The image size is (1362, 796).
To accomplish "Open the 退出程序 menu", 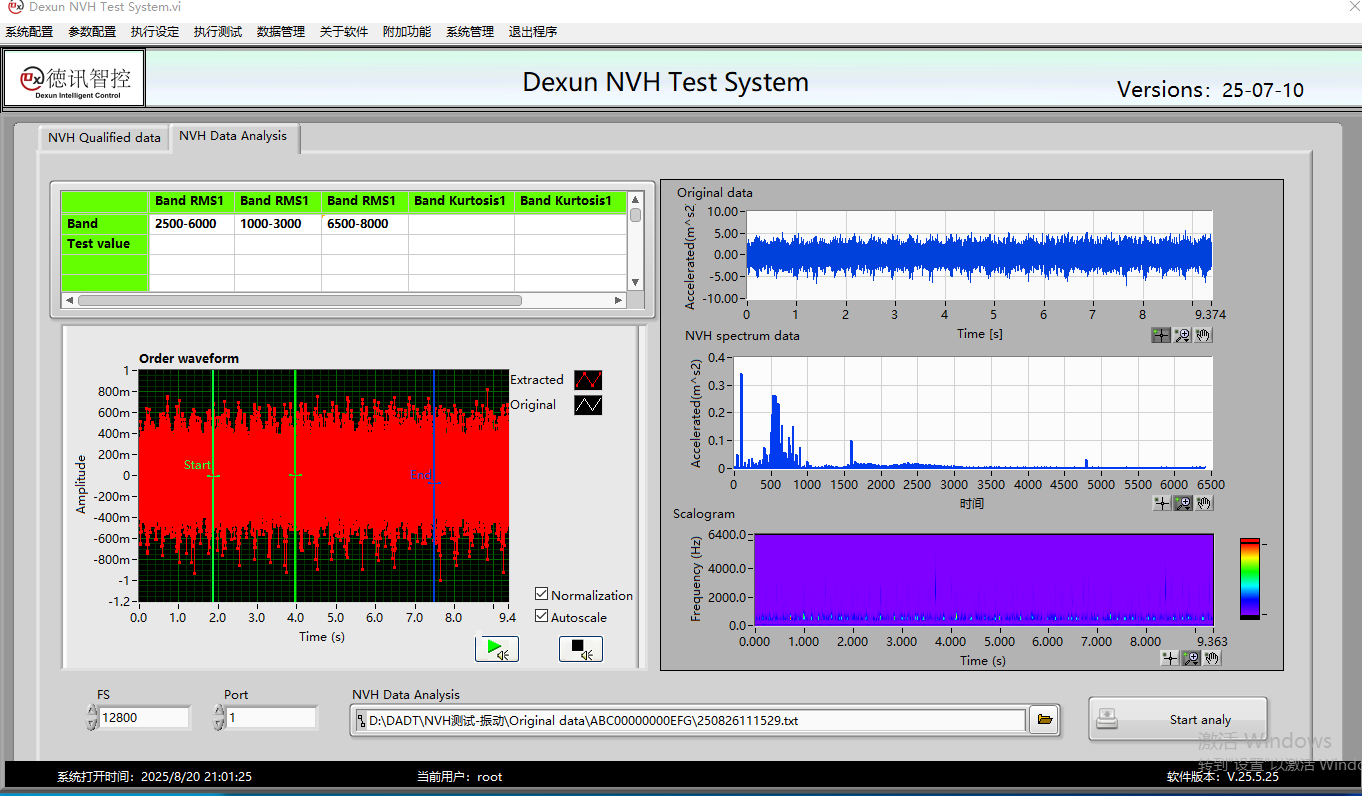I will coord(532,32).
